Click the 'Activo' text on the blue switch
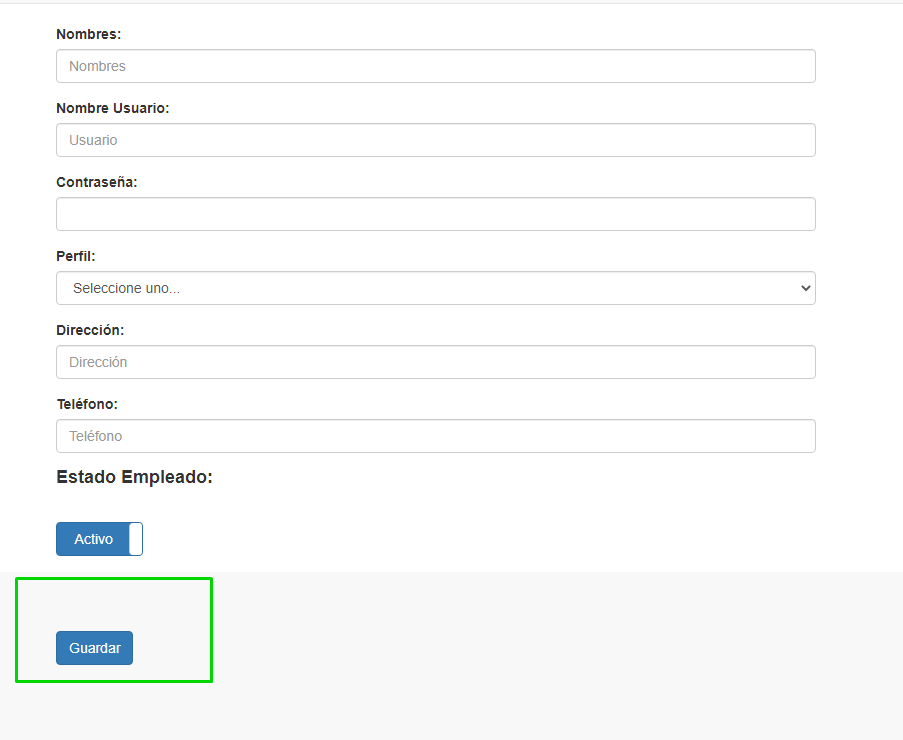Viewport: 903px width, 740px height. pyautogui.click(x=93, y=539)
